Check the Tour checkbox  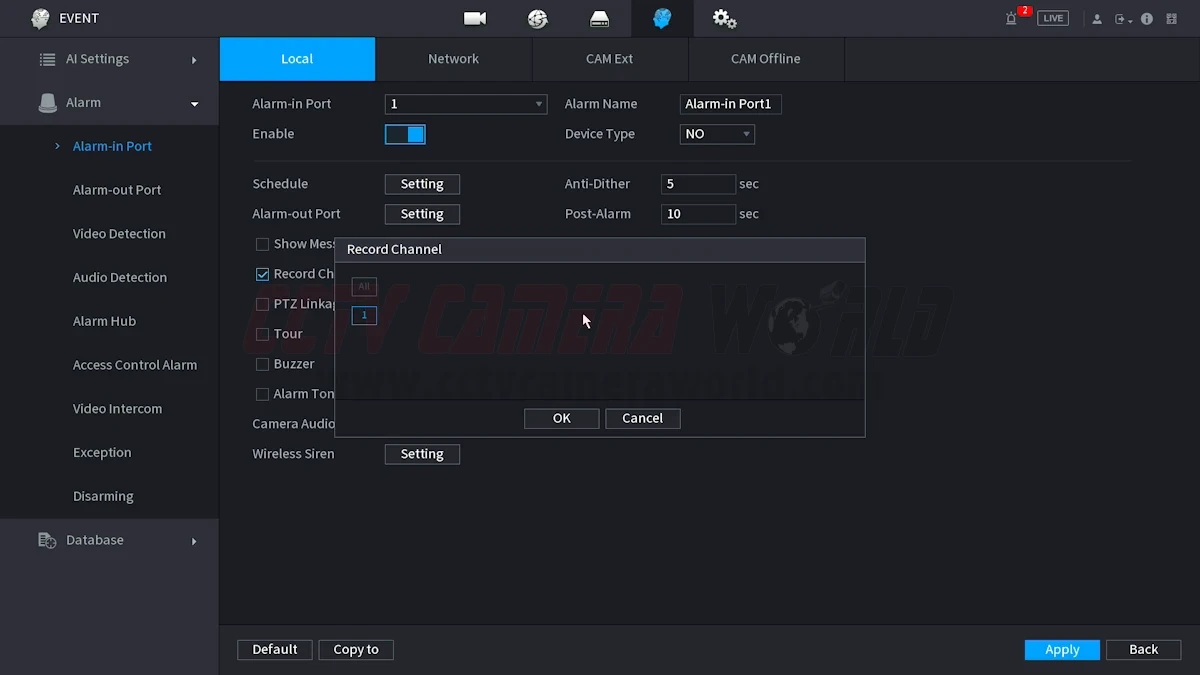coord(262,334)
